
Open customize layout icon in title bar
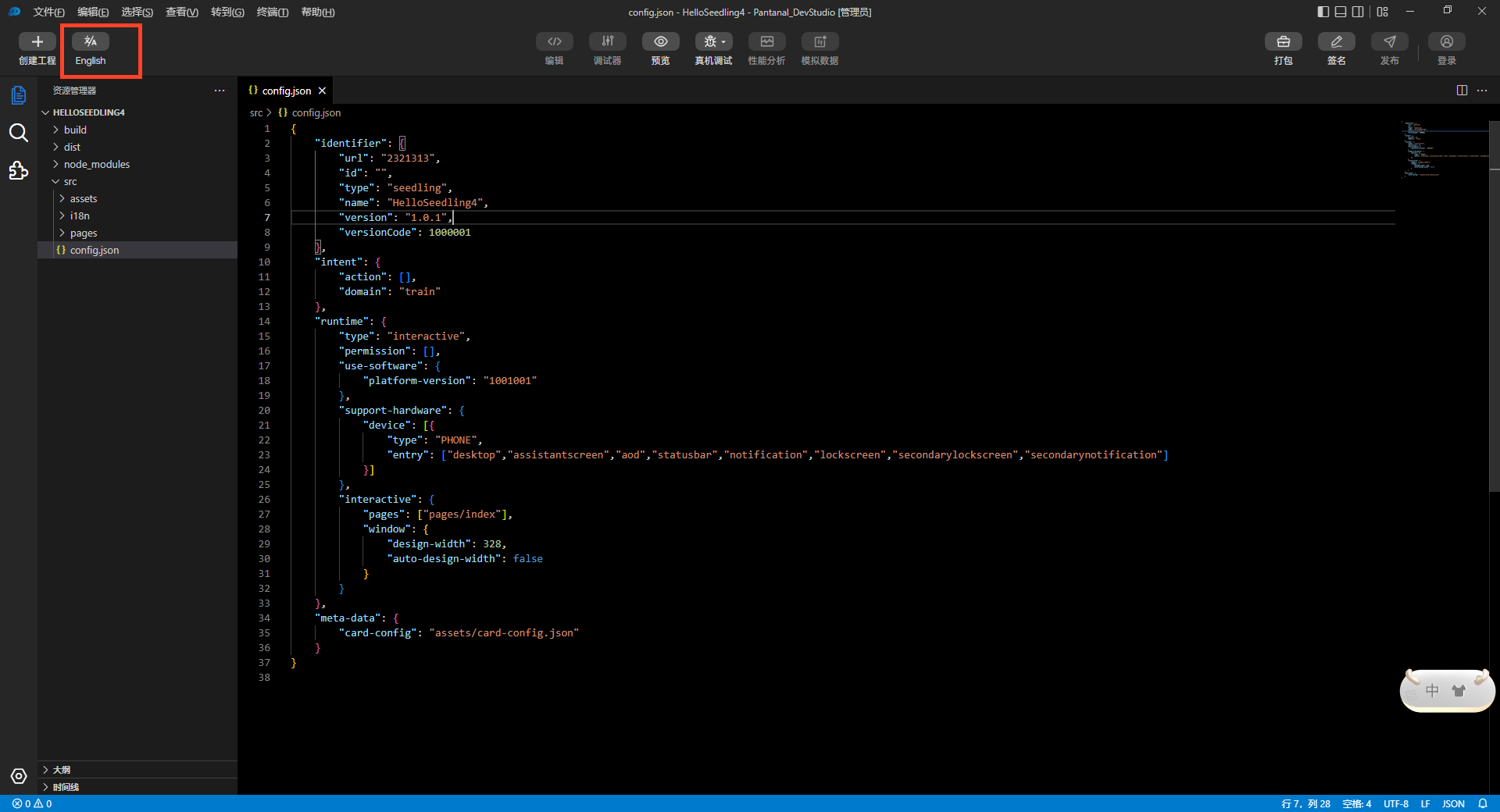(1383, 12)
